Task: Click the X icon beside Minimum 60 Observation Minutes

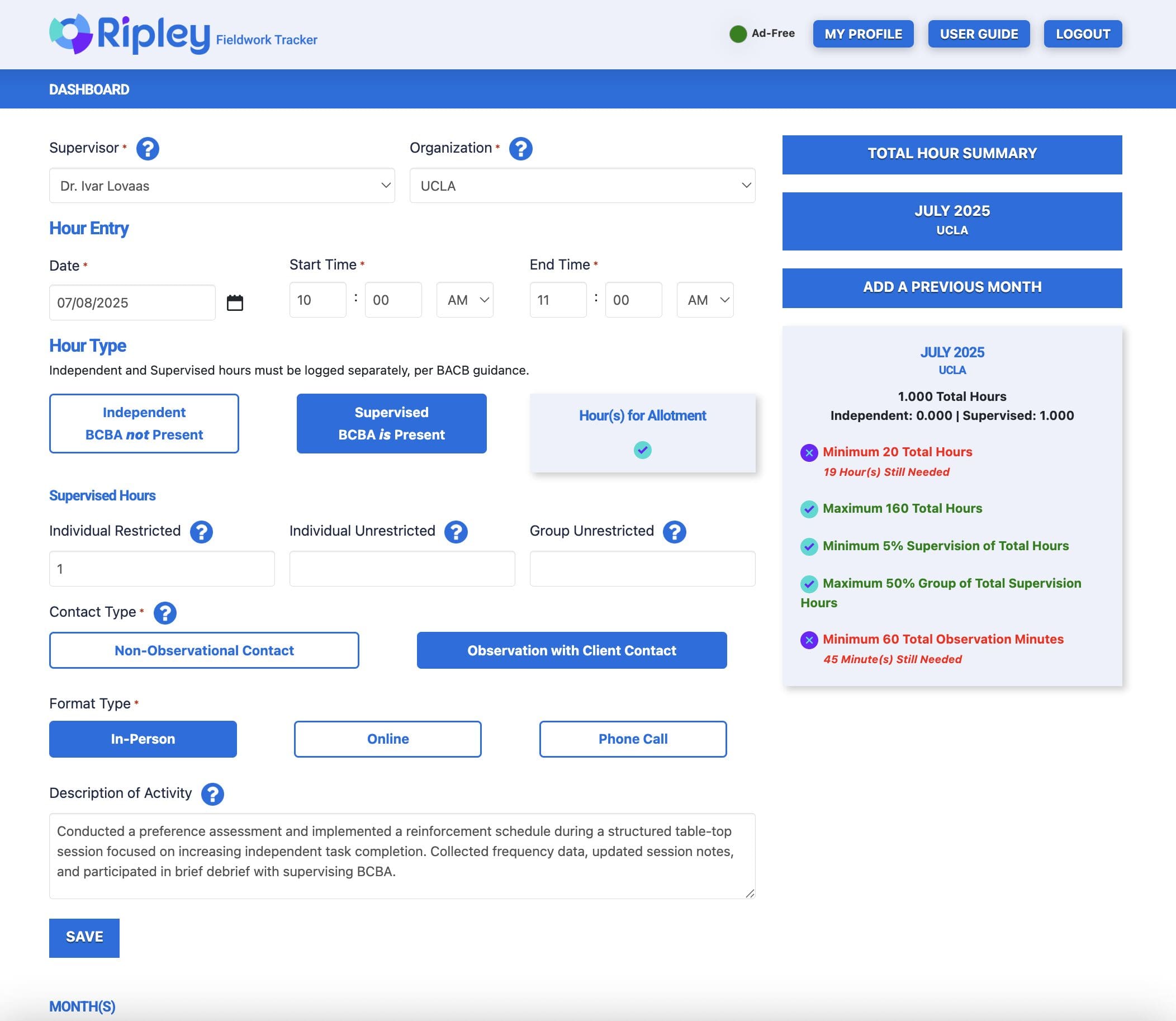Action: pos(809,640)
